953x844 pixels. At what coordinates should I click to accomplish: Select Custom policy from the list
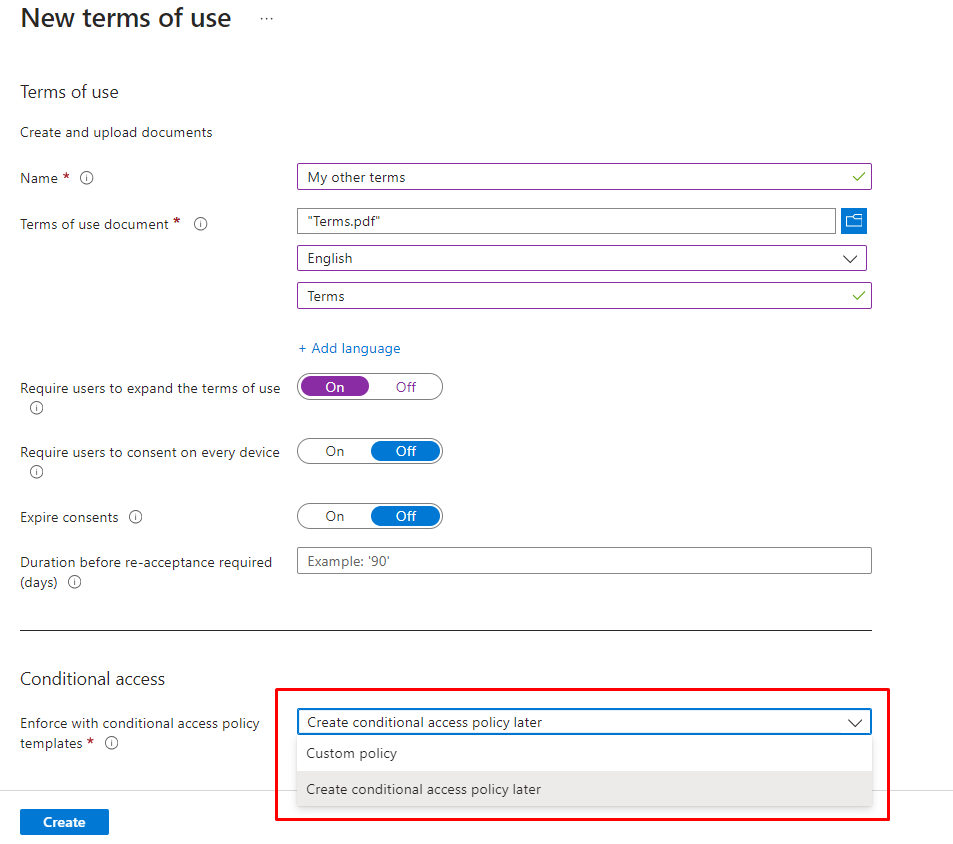[x=352, y=754]
